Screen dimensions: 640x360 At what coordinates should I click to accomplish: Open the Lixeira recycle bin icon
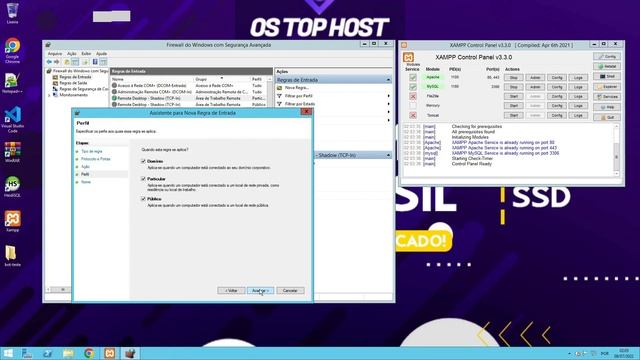[12, 13]
